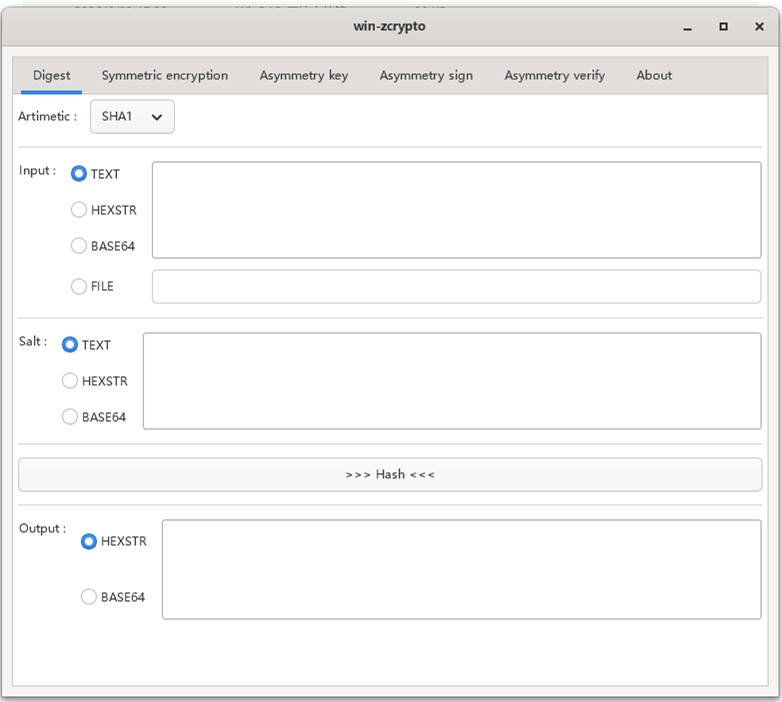The width and height of the screenshot is (782, 702).
Task: Click the FILE path input field
Action: coord(456,286)
